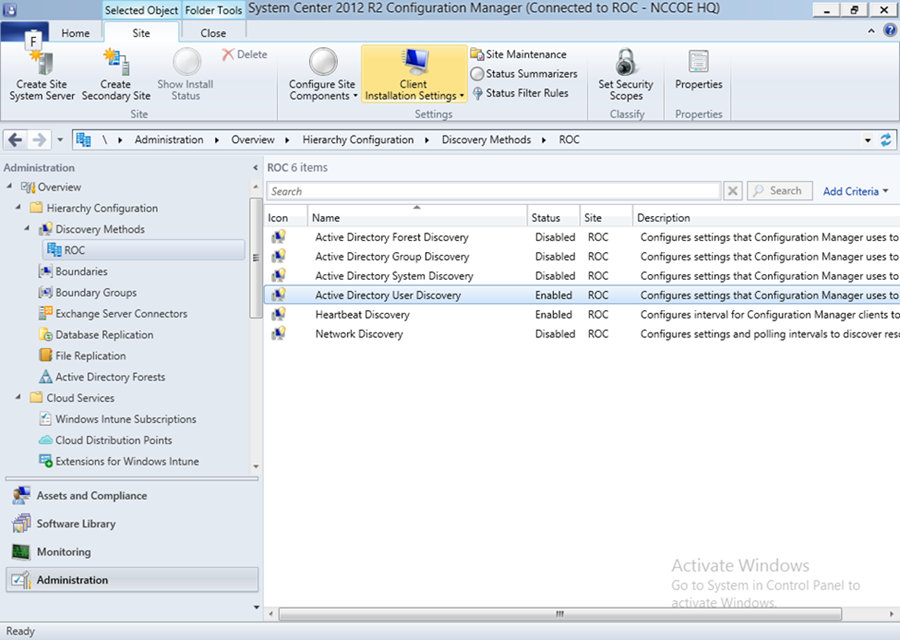The height and width of the screenshot is (640, 900).
Task: Click the refresh icon in address bar
Action: (886, 139)
